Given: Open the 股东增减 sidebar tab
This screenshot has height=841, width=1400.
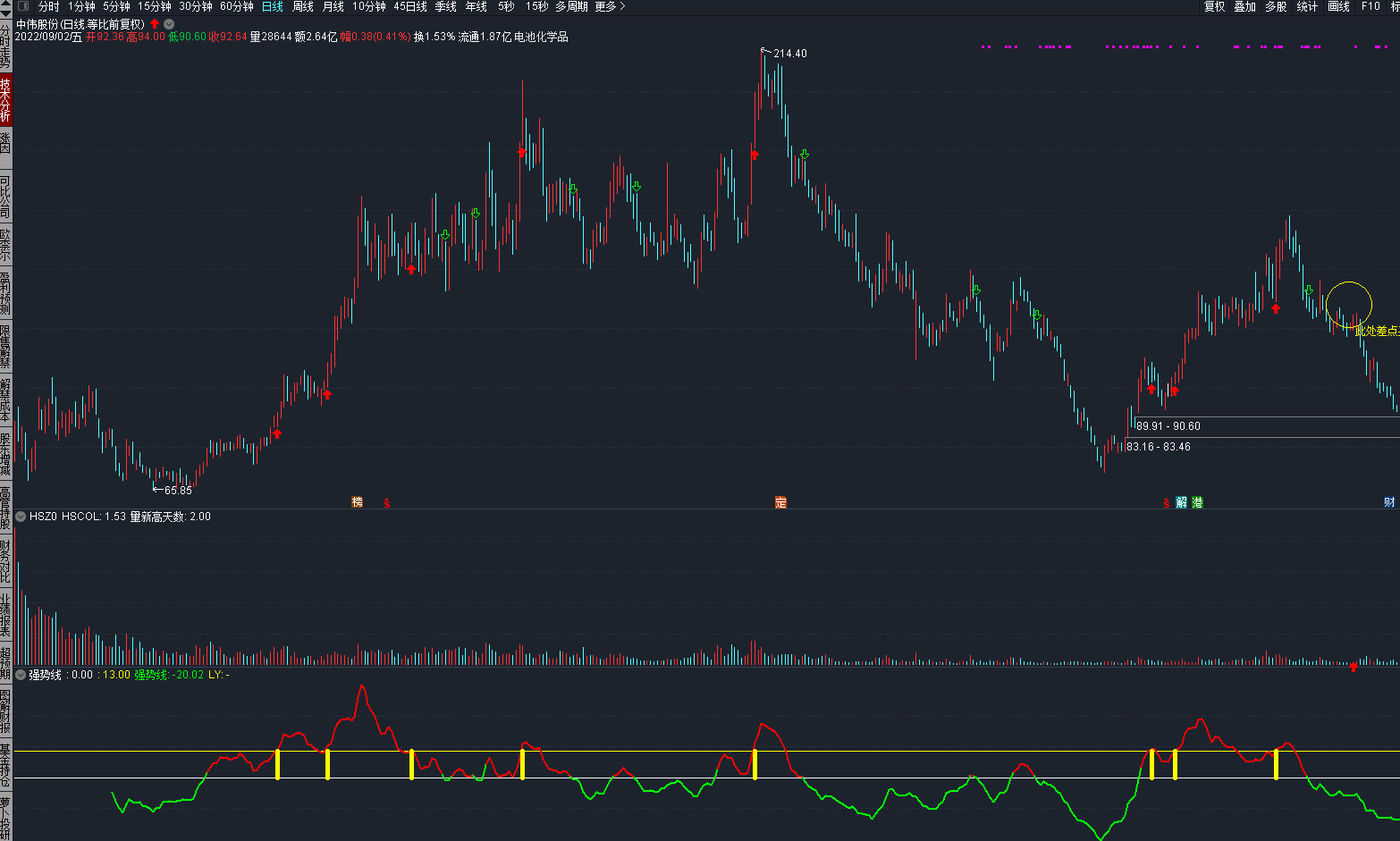Looking at the screenshot, I should pyautogui.click(x=5, y=453).
